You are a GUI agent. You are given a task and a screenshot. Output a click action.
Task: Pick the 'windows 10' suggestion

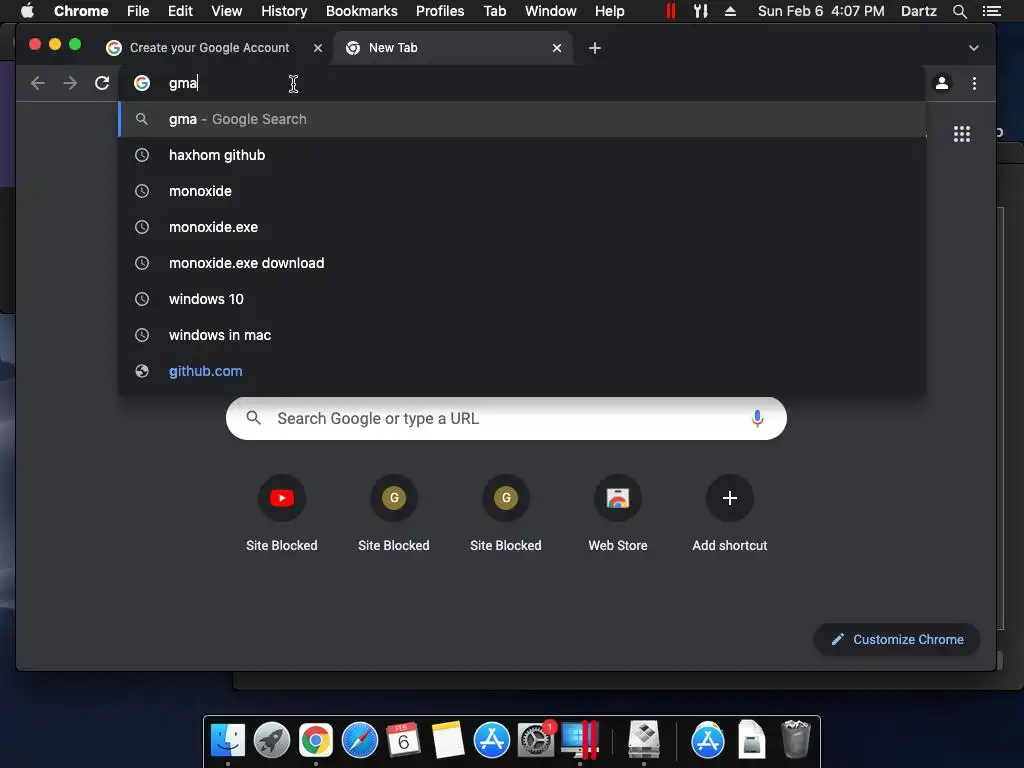tap(522, 298)
